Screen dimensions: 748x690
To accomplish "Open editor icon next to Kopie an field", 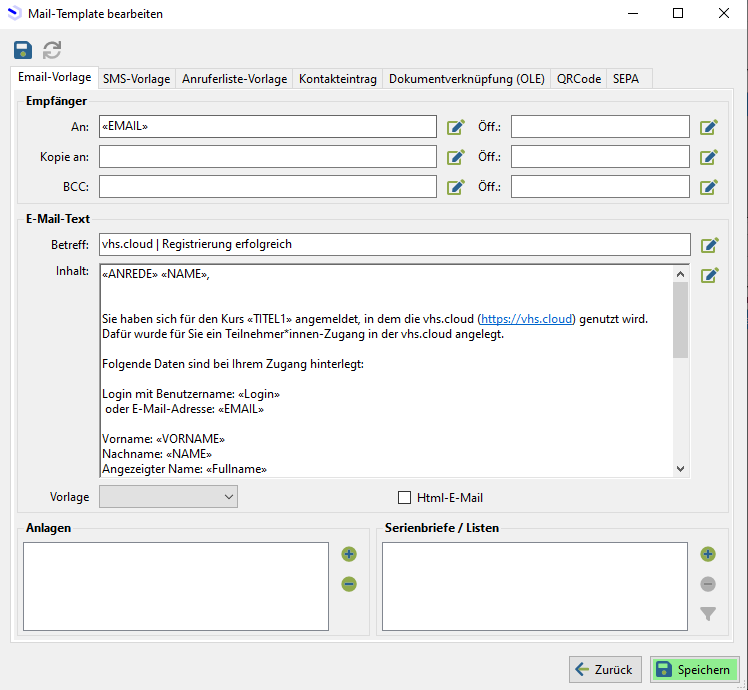I will [x=456, y=157].
